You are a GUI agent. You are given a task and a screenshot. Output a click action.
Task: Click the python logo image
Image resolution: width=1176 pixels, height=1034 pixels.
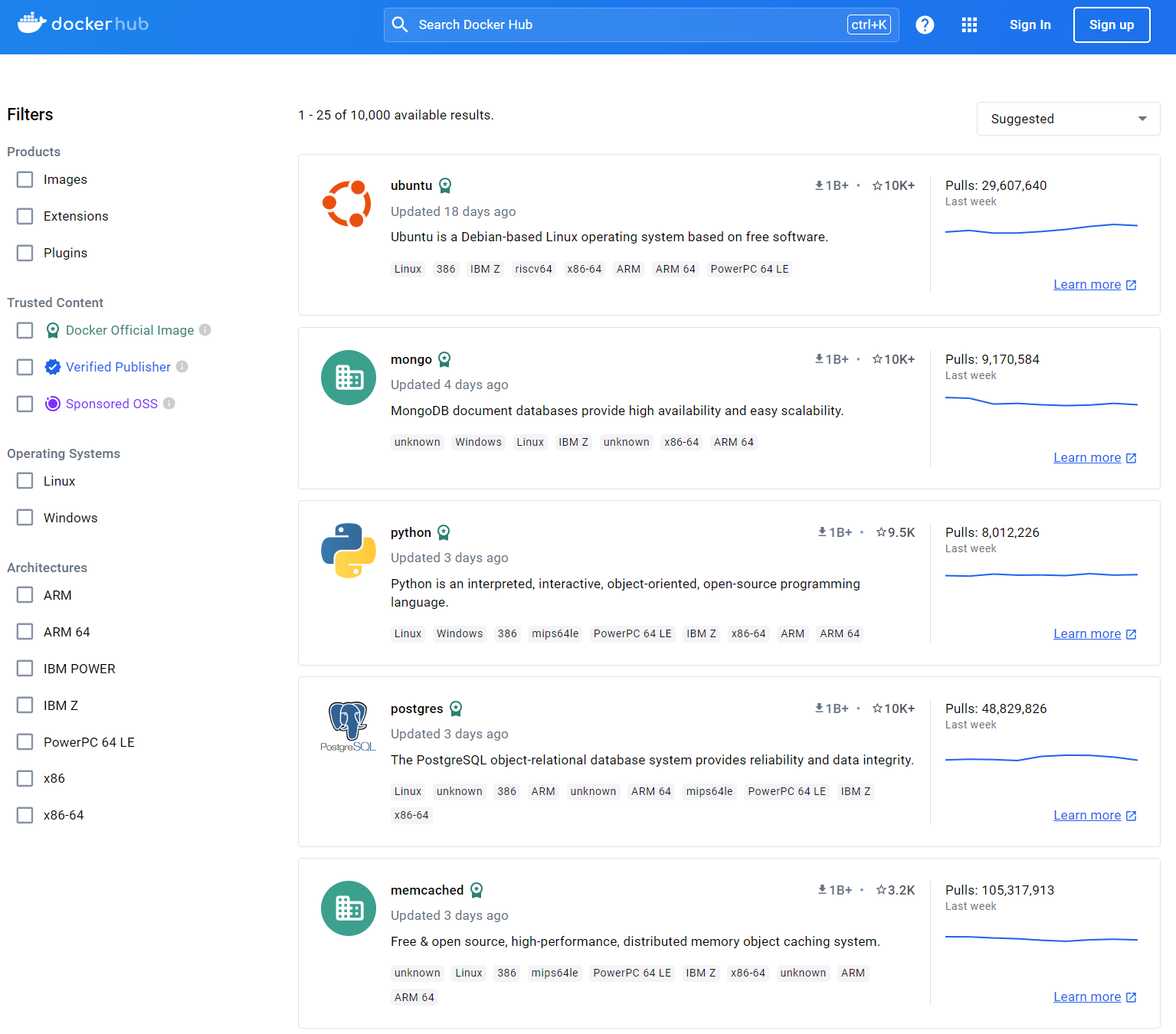tap(348, 549)
